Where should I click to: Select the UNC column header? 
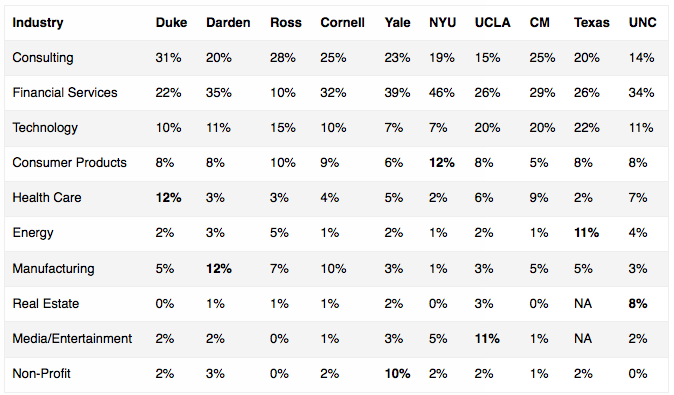pyautogui.click(x=642, y=23)
